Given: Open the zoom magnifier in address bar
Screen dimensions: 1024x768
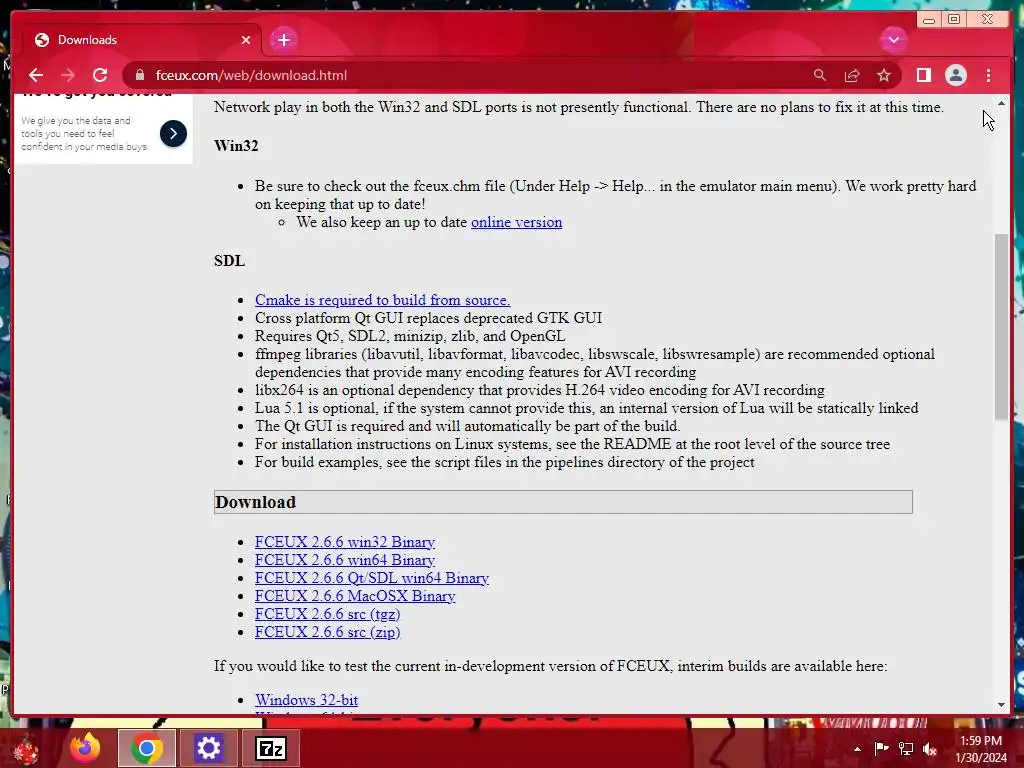Looking at the screenshot, I should (820, 75).
